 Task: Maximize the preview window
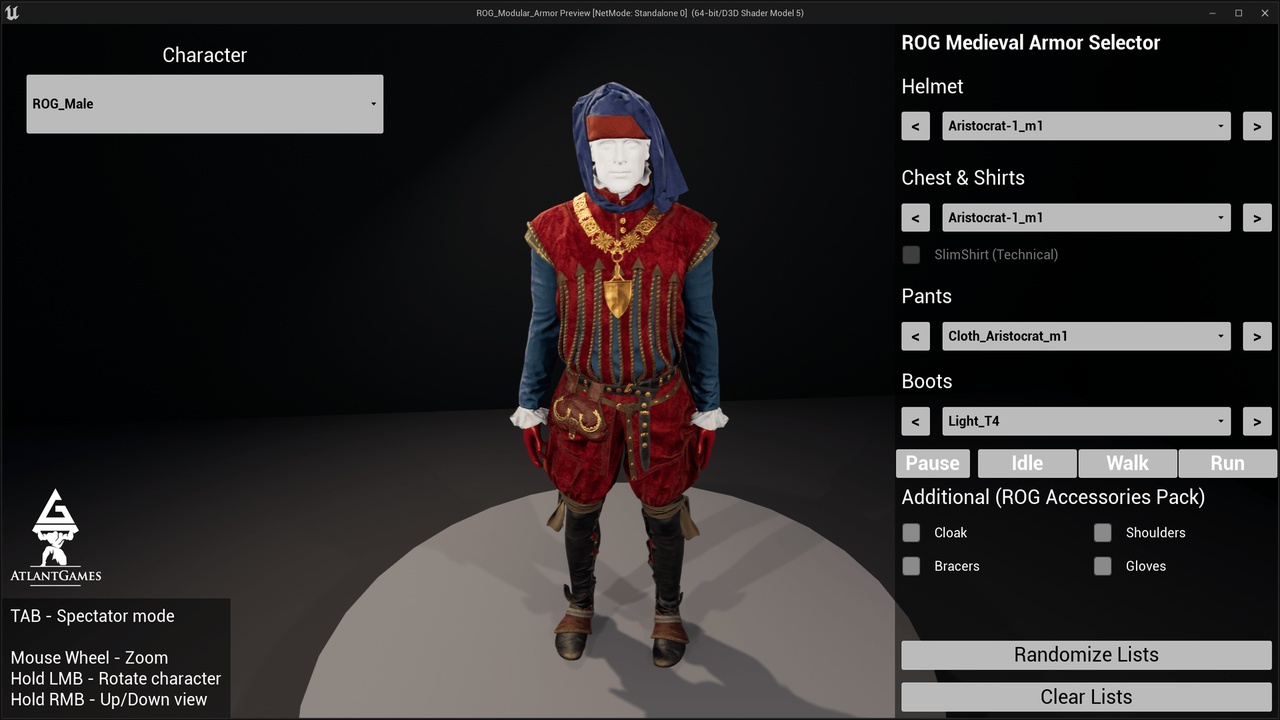point(1239,13)
